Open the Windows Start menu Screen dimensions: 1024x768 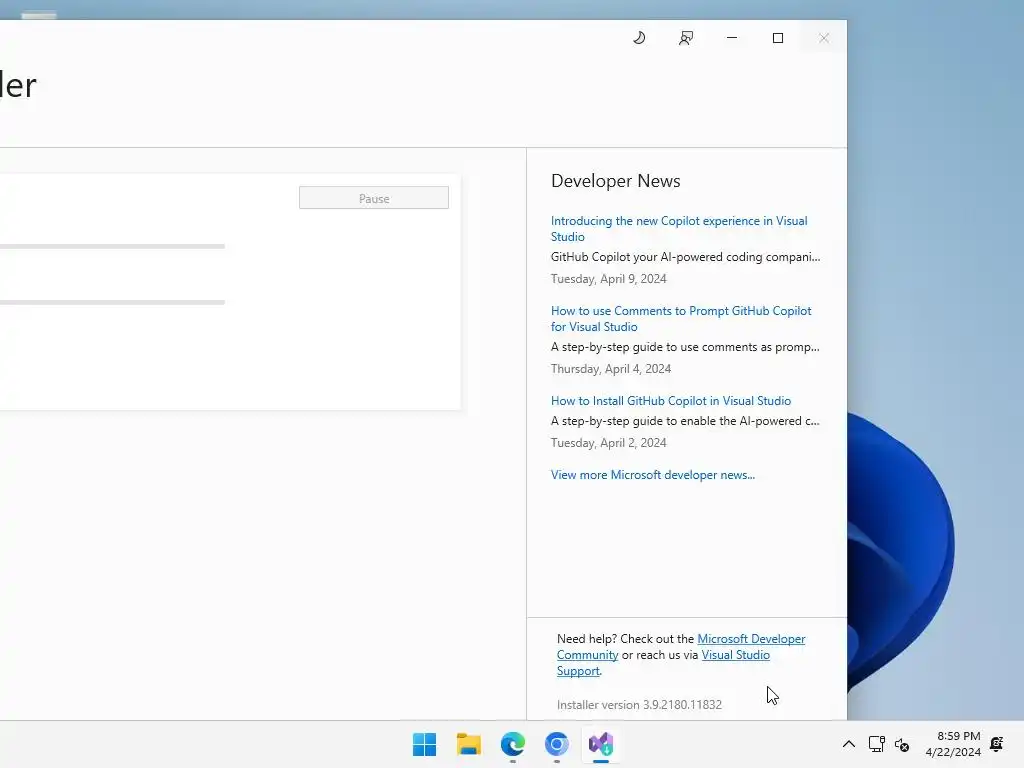(x=424, y=744)
